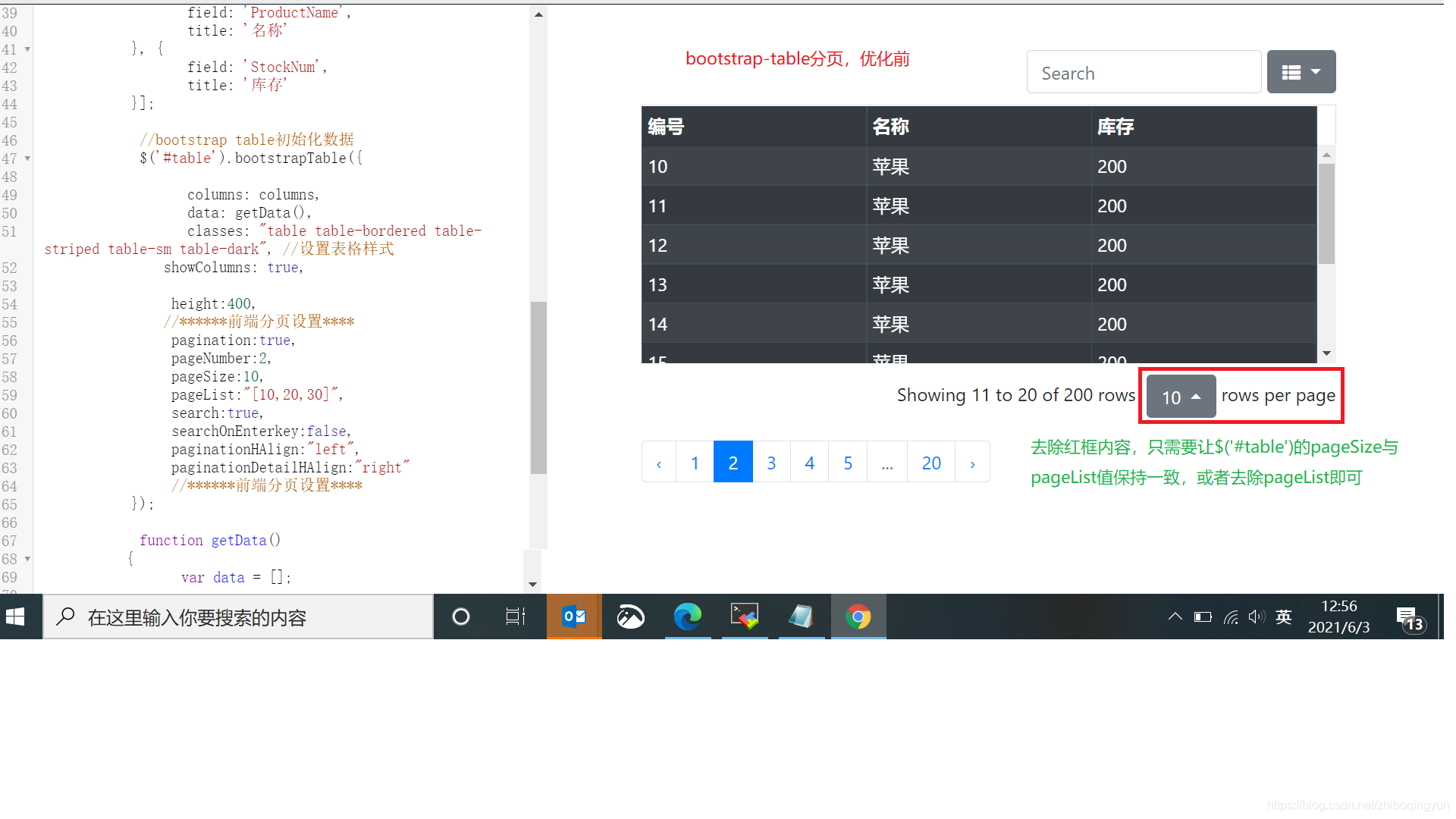
Task: Go to page 1 in pagination
Action: coord(695,462)
